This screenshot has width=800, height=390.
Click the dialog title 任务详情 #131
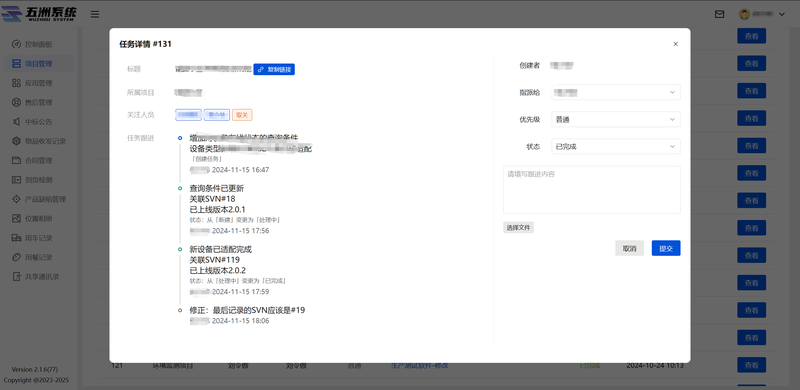click(x=145, y=44)
